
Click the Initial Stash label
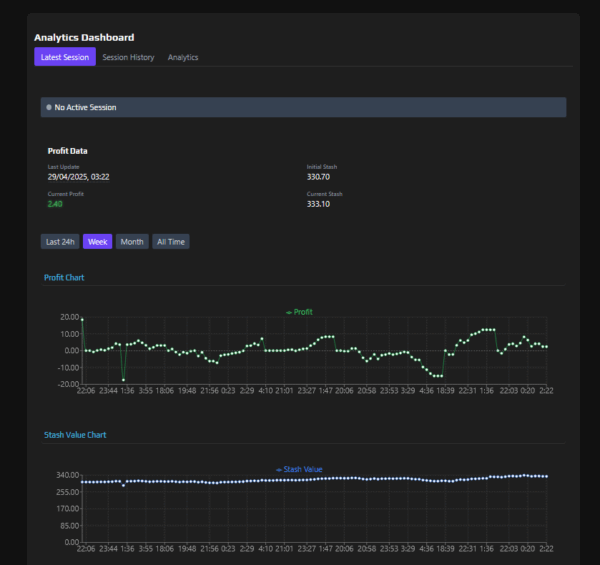(322, 167)
